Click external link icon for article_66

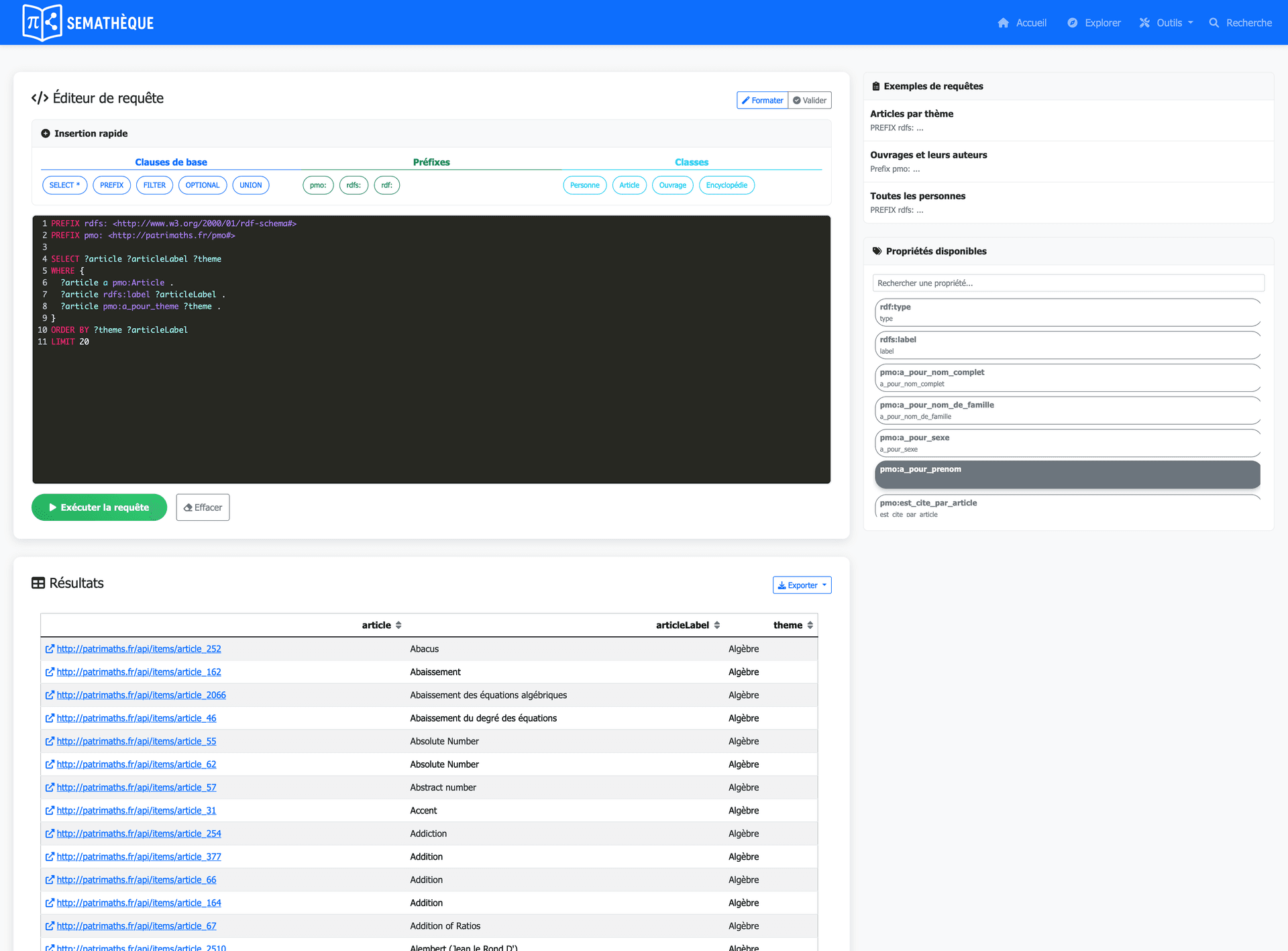50,880
